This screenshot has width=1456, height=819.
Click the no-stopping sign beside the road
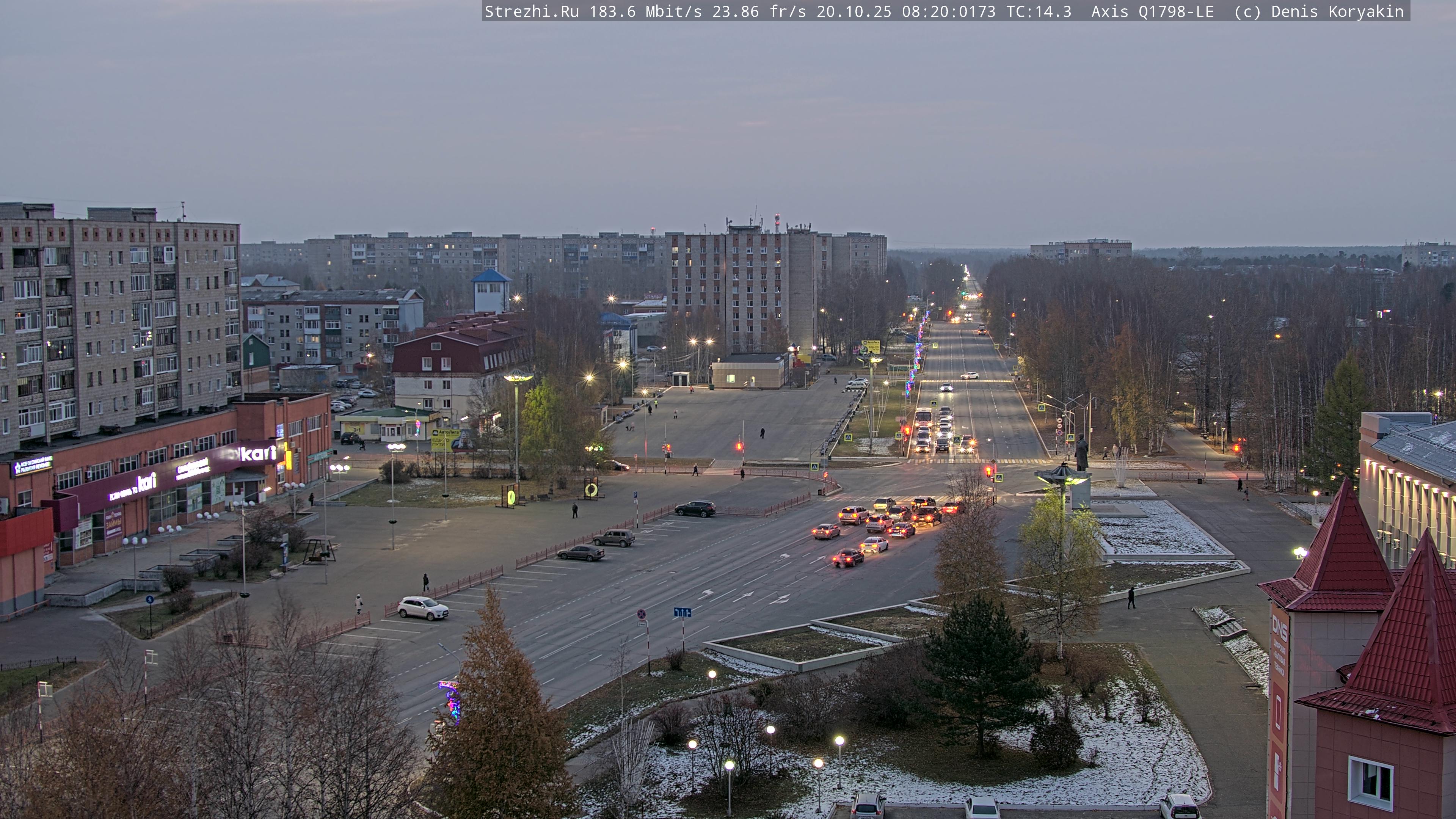[642, 614]
